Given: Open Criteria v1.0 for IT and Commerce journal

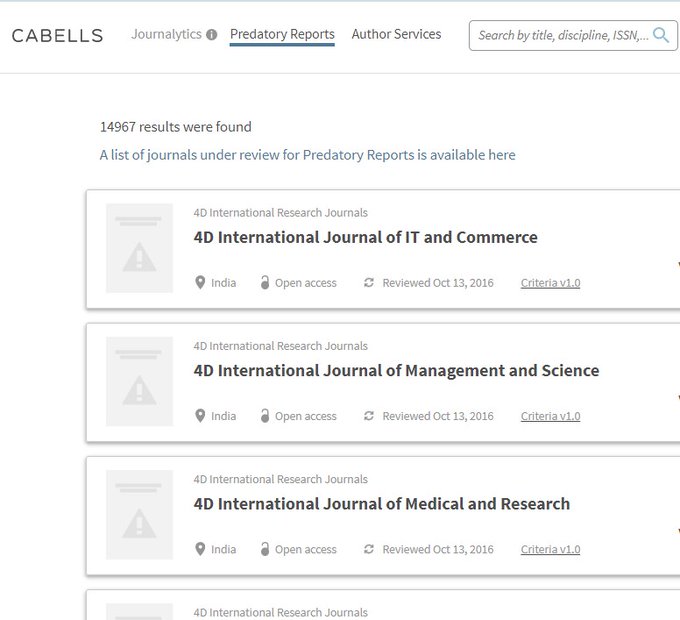Looking at the screenshot, I should pos(550,283).
